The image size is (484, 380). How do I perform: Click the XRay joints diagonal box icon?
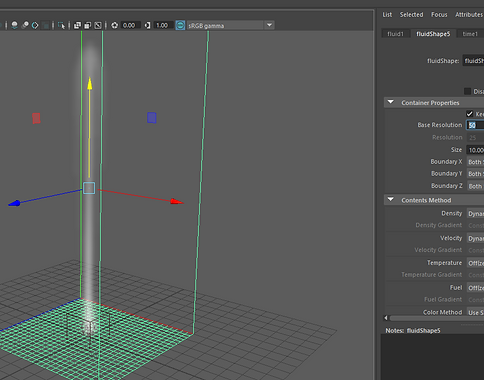click(x=98, y=25)
